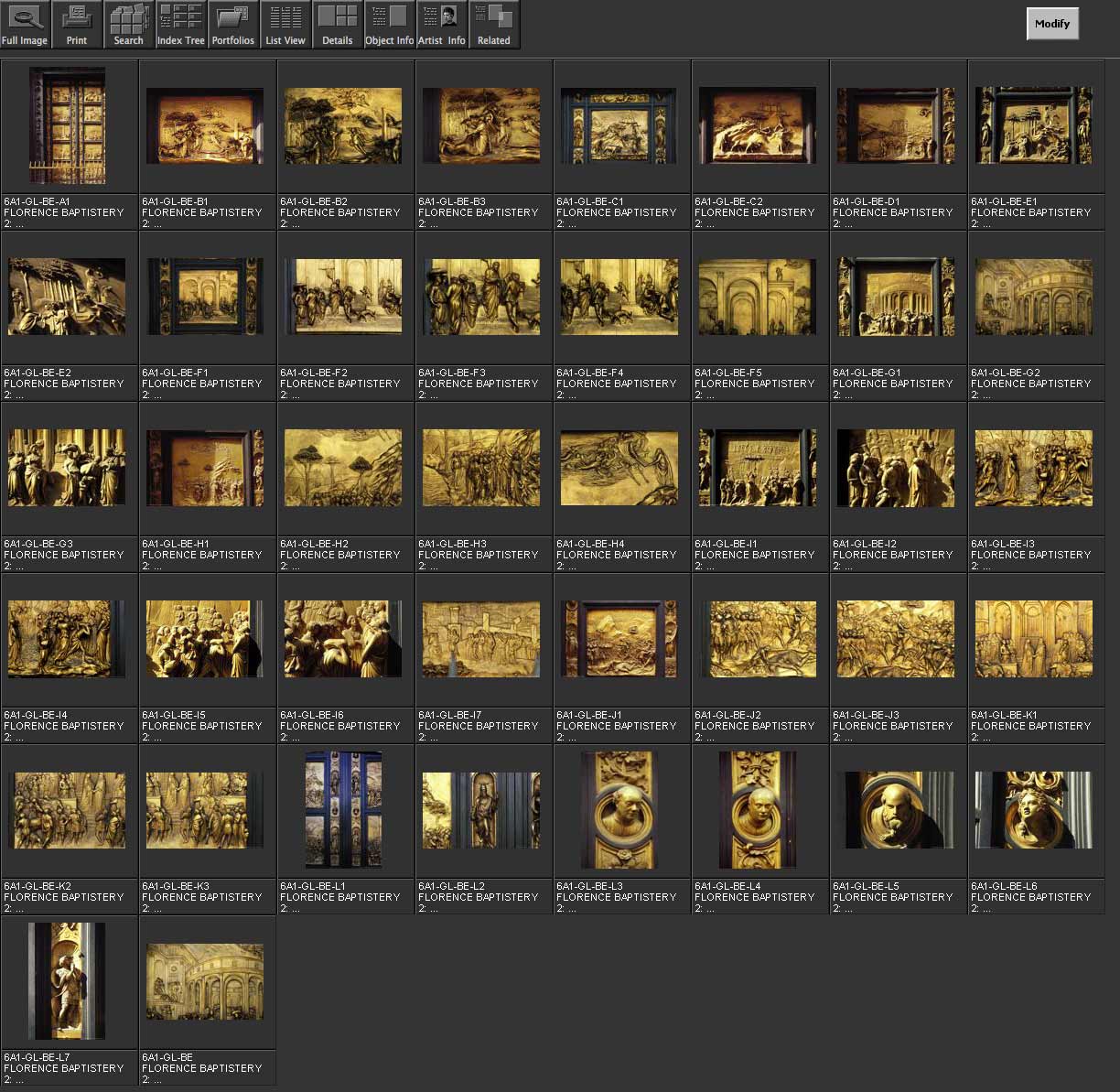Select thumbnail 6A1-GL-BE-H4
The image size is (1120, 1092).
pos(619,468)
